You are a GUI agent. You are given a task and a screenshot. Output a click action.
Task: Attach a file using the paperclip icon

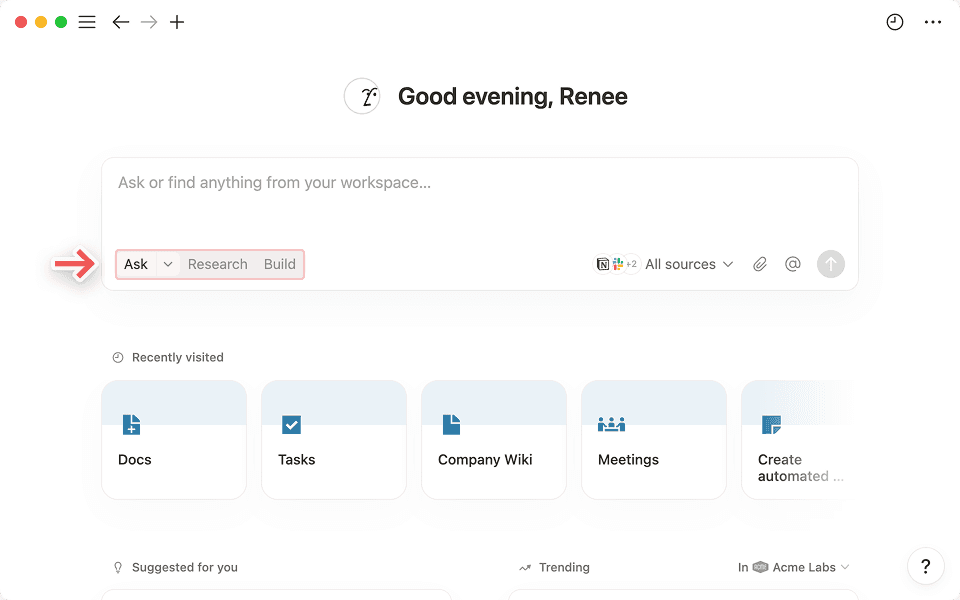tap(759, 264)
